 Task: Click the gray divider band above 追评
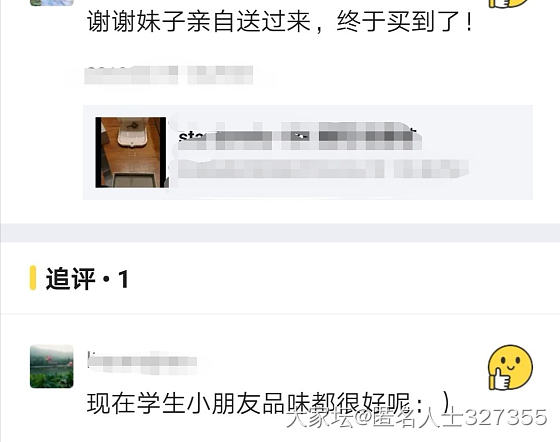(x=280, y=233)
